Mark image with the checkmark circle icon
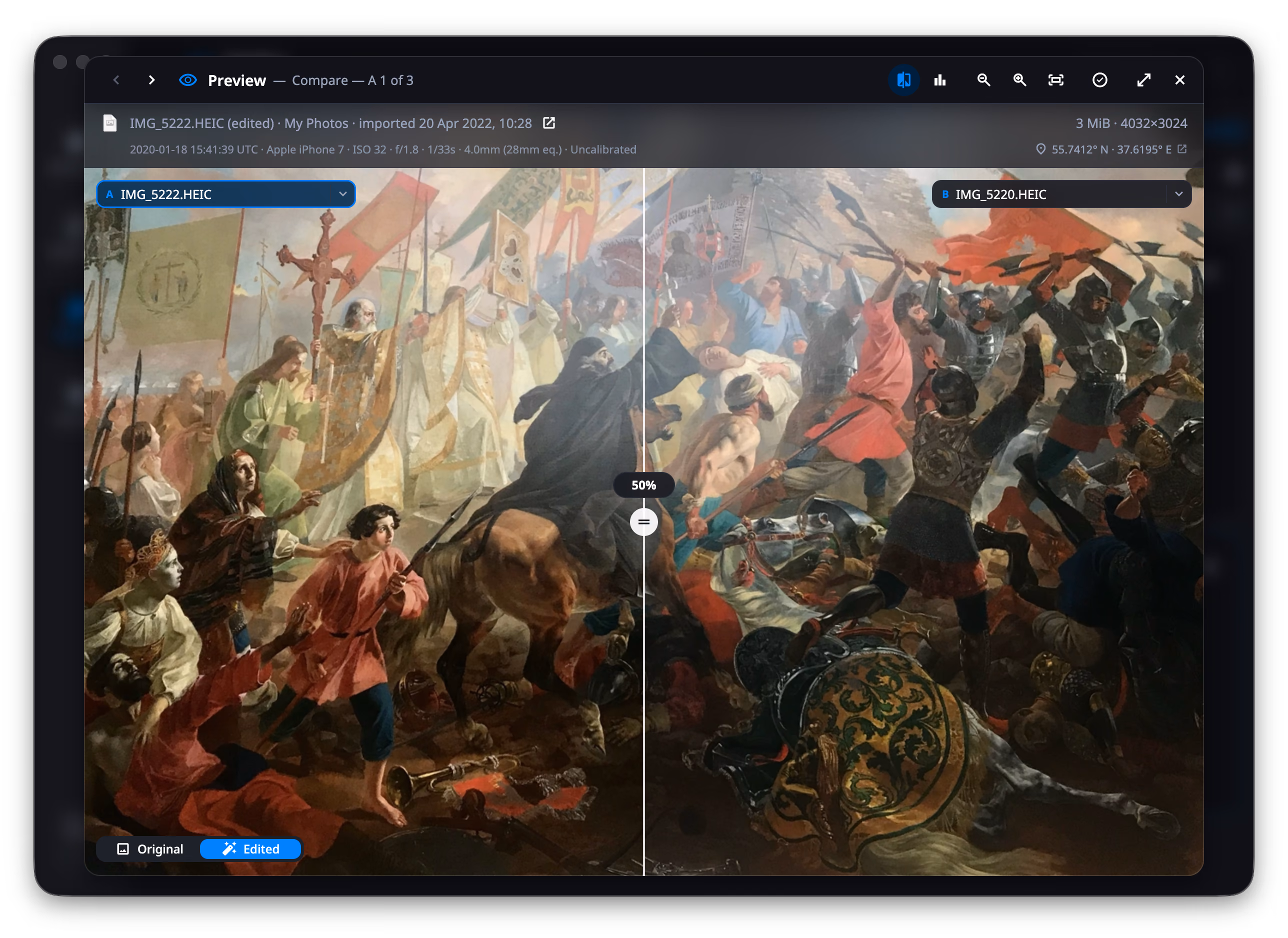This screenshot has width=1288, height=938. pos(1100,80)
